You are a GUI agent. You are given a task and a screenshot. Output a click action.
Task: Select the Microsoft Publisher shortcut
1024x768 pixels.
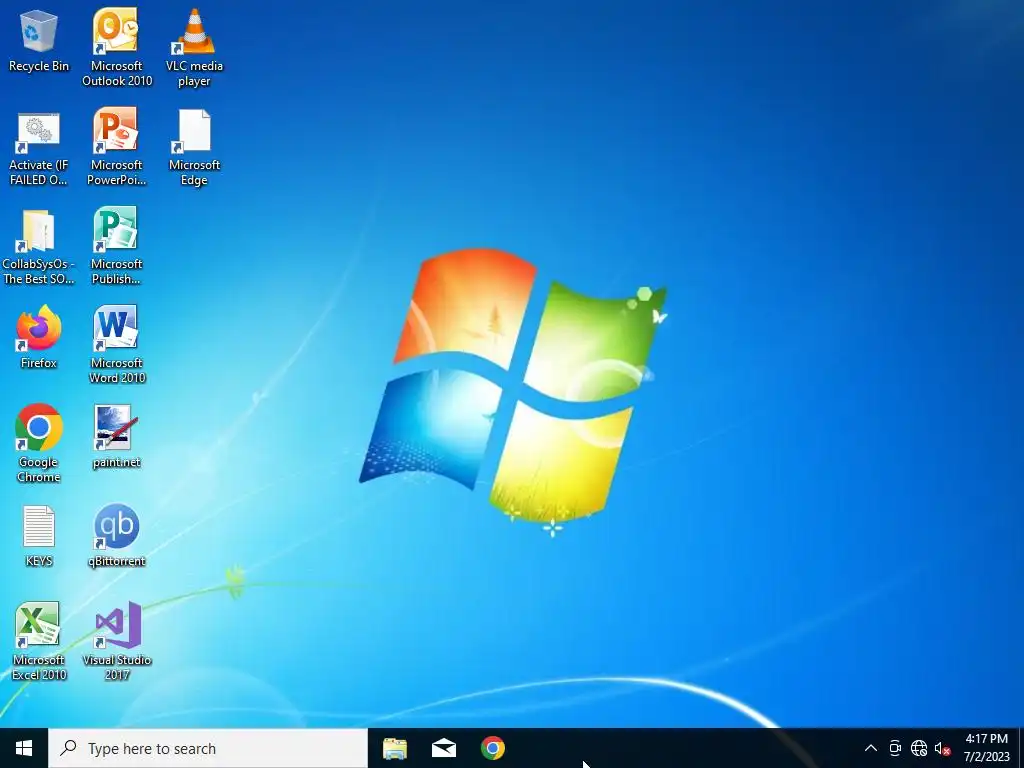tap(116, 246)
